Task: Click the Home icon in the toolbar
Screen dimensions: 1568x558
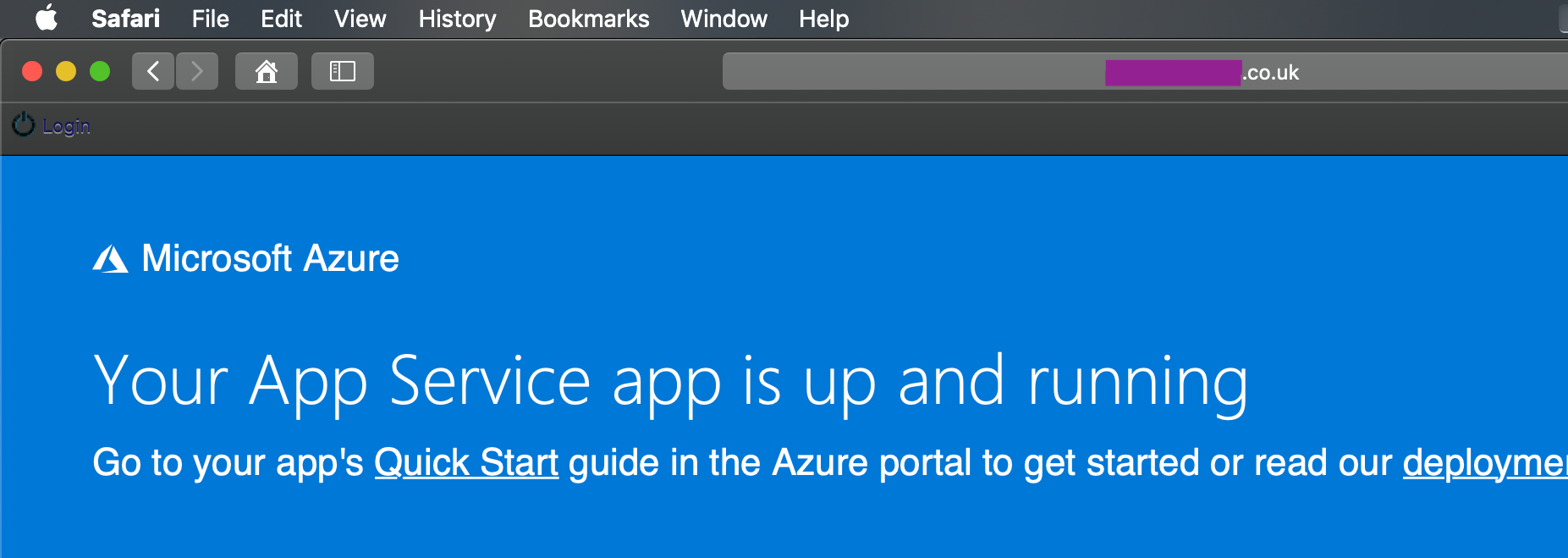Action: 267,71
